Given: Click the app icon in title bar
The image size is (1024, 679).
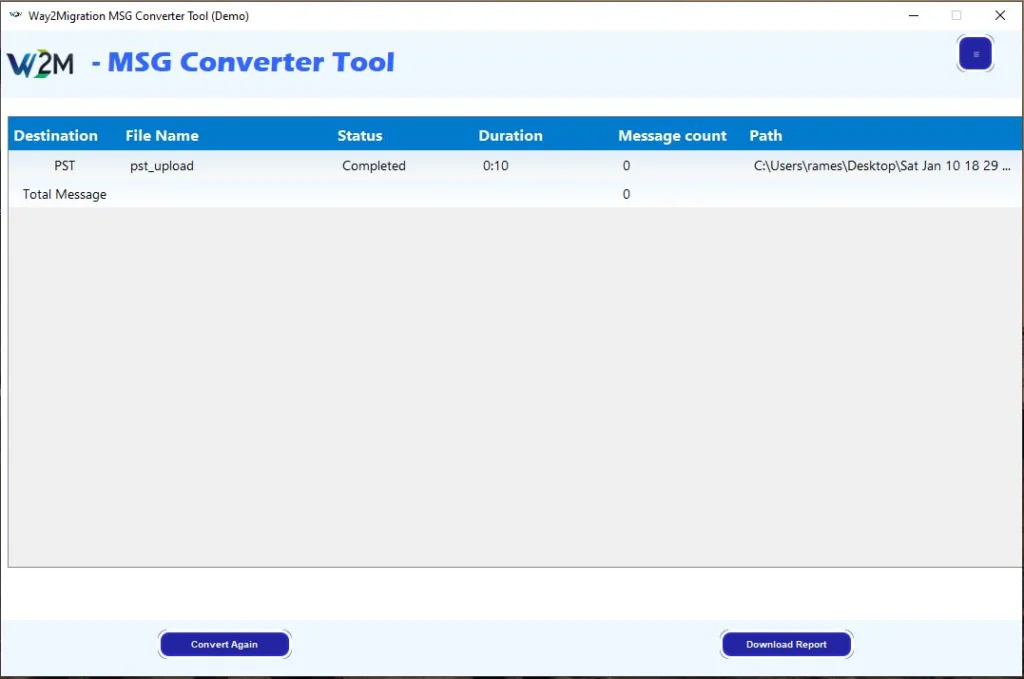Looking at the screenshot, I should (x=15, y=15).
